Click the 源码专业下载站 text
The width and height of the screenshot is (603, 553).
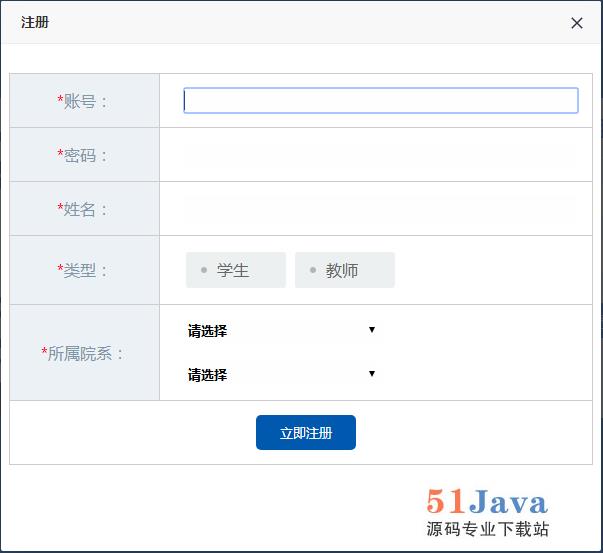(x=487, y=529)
